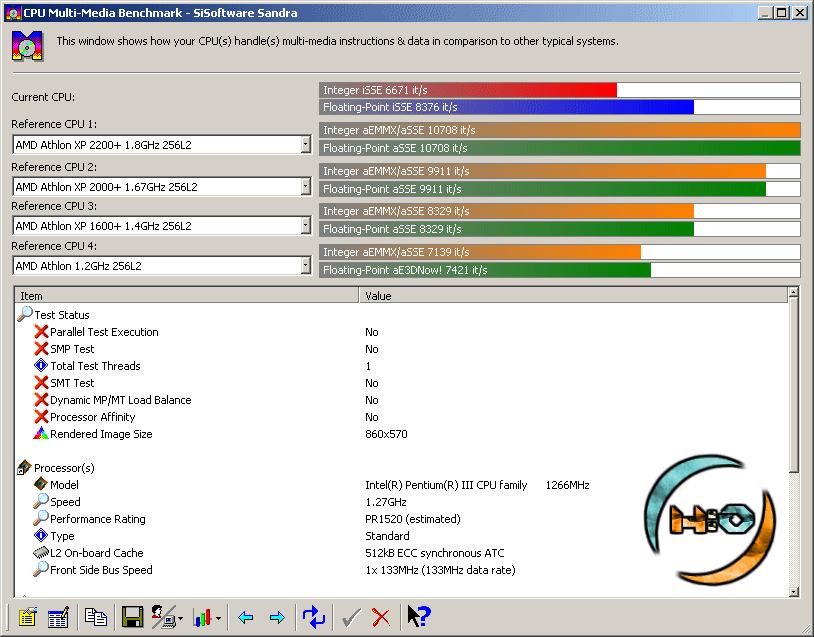Click the memory chip icon beside L2 On-board Cache
This screenshot has height=637, width=814.
(x=41, y=552)
